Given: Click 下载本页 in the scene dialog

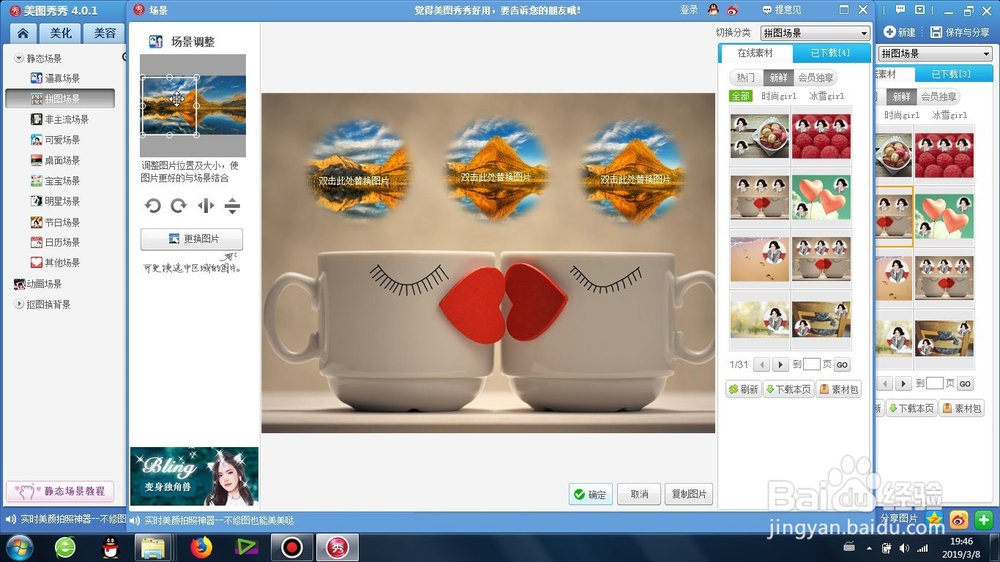Looking at the screenshot, I should [788, 389].
